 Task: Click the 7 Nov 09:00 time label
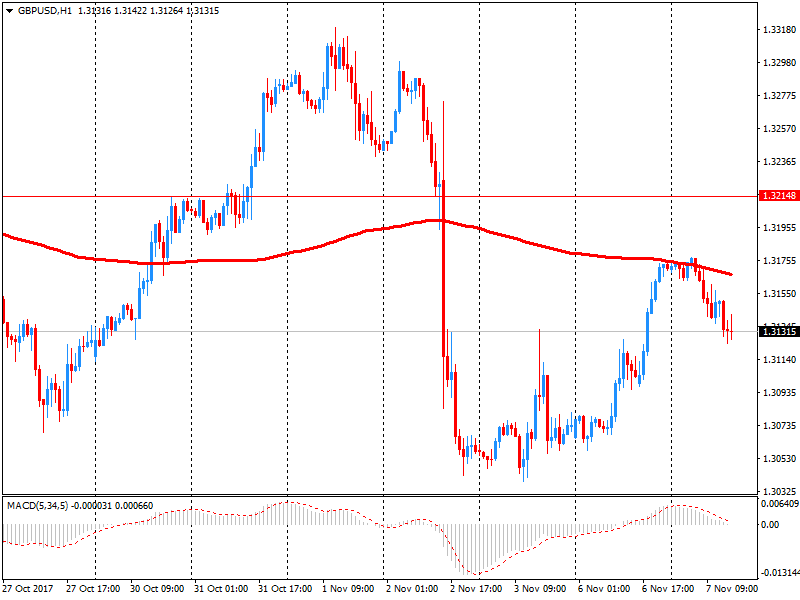[x=732, y=589]
